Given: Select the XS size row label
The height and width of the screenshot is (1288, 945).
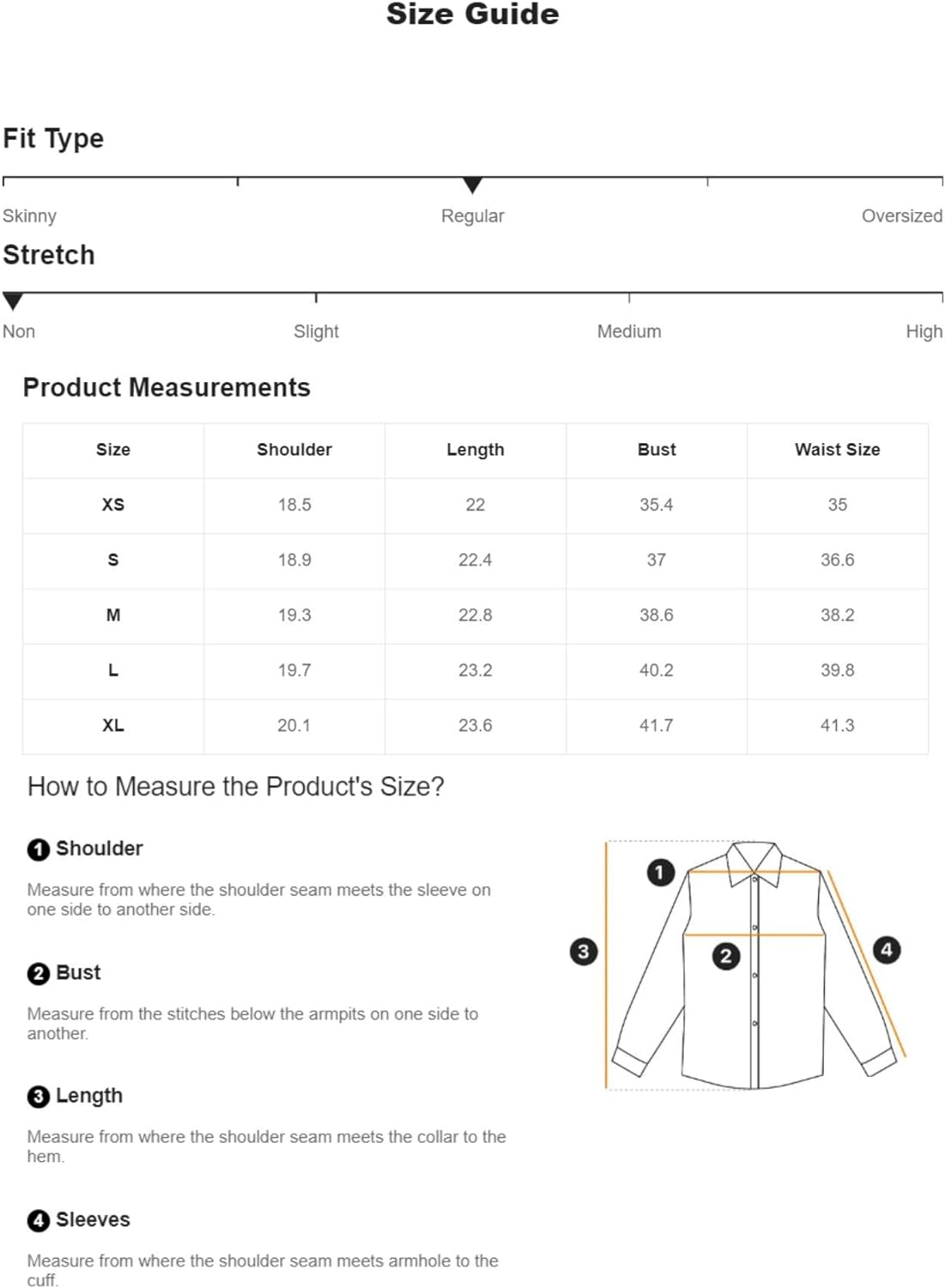Looking at the screenshot, I should click(x=113, y=505).
